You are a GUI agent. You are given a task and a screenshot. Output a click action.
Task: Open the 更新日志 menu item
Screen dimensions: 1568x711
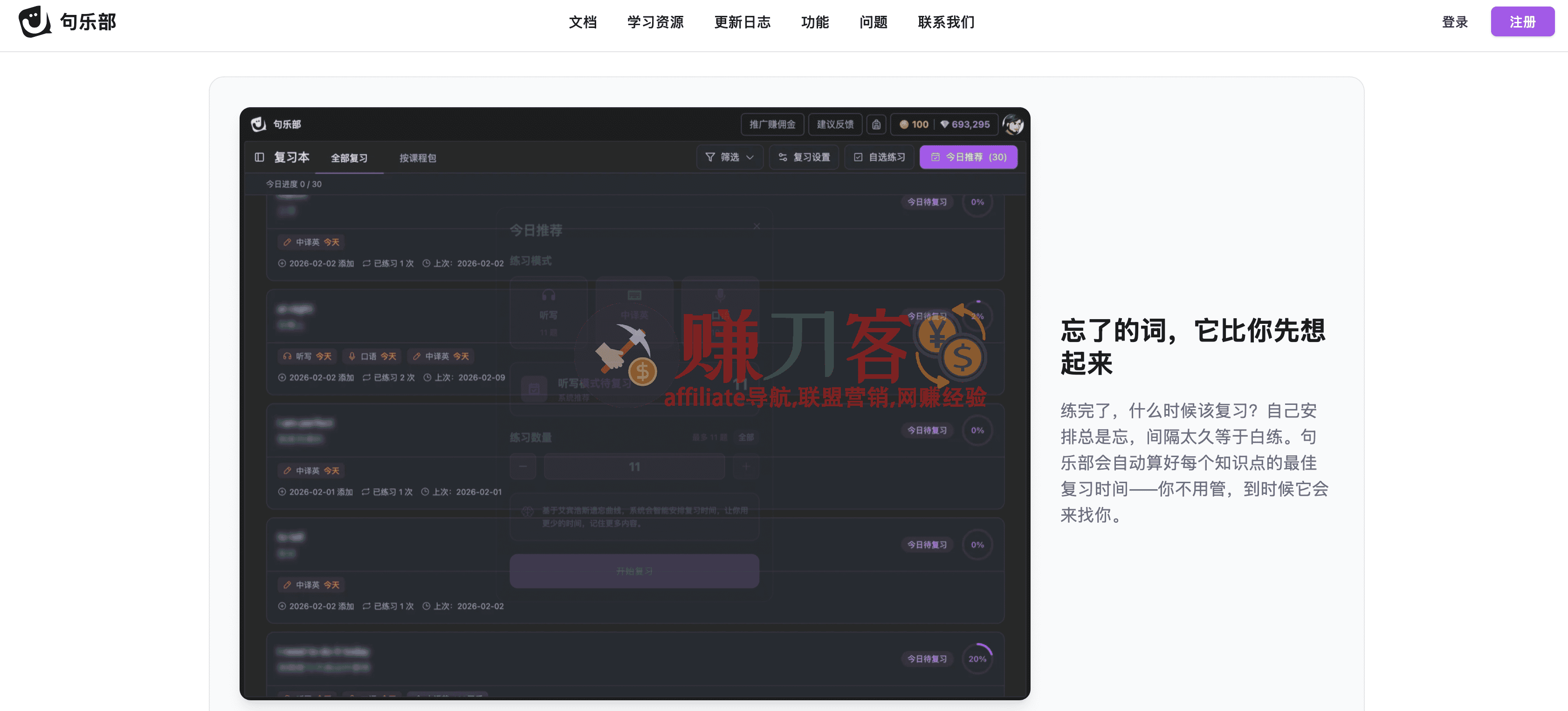coord(743,22)
